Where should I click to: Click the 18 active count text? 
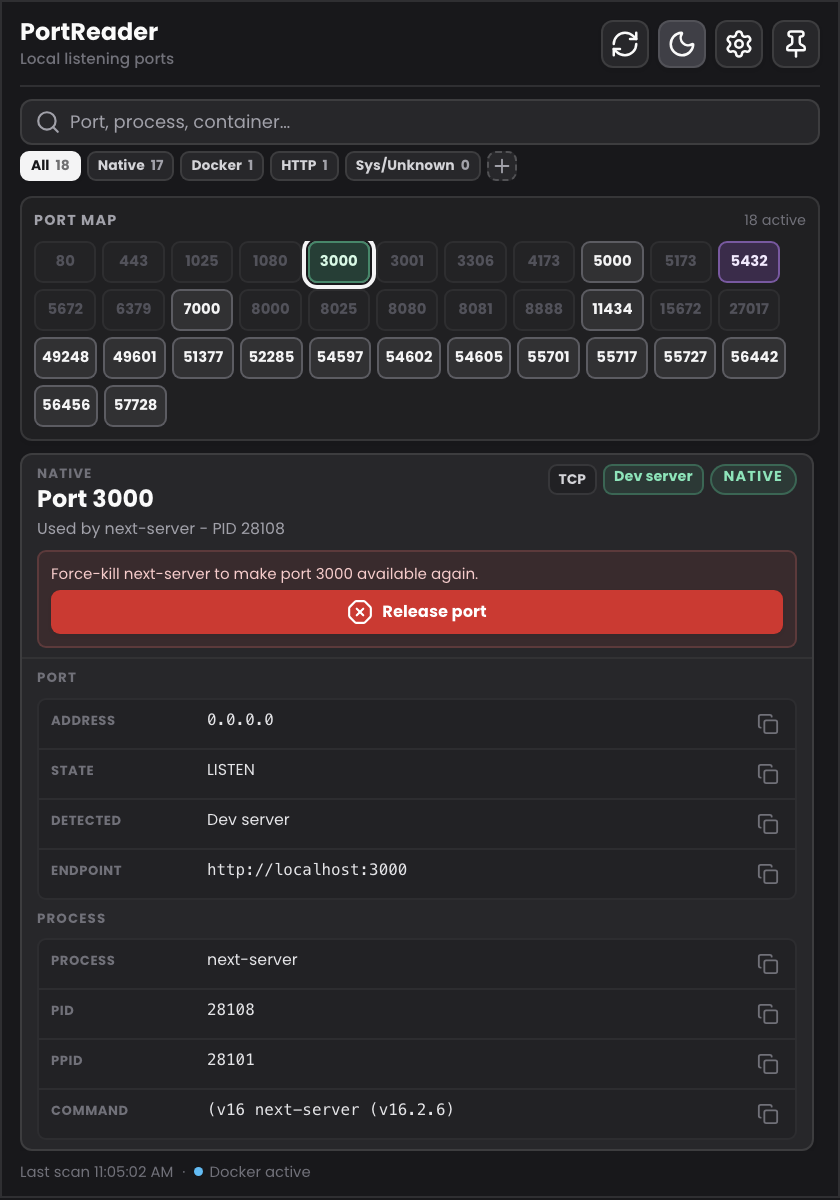tap(774, 220)
